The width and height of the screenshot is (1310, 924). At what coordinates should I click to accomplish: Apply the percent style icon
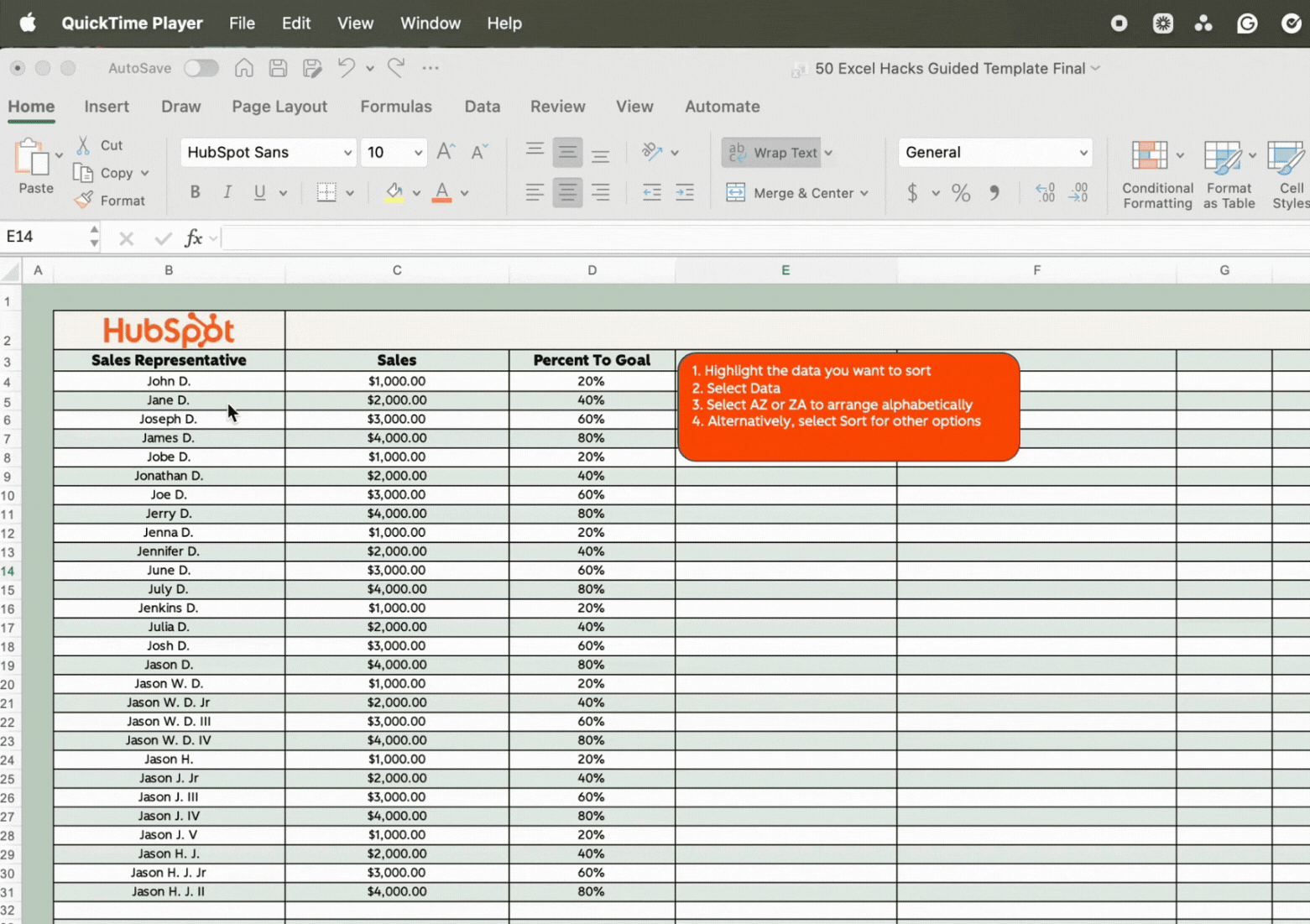(x=961, y=192)
